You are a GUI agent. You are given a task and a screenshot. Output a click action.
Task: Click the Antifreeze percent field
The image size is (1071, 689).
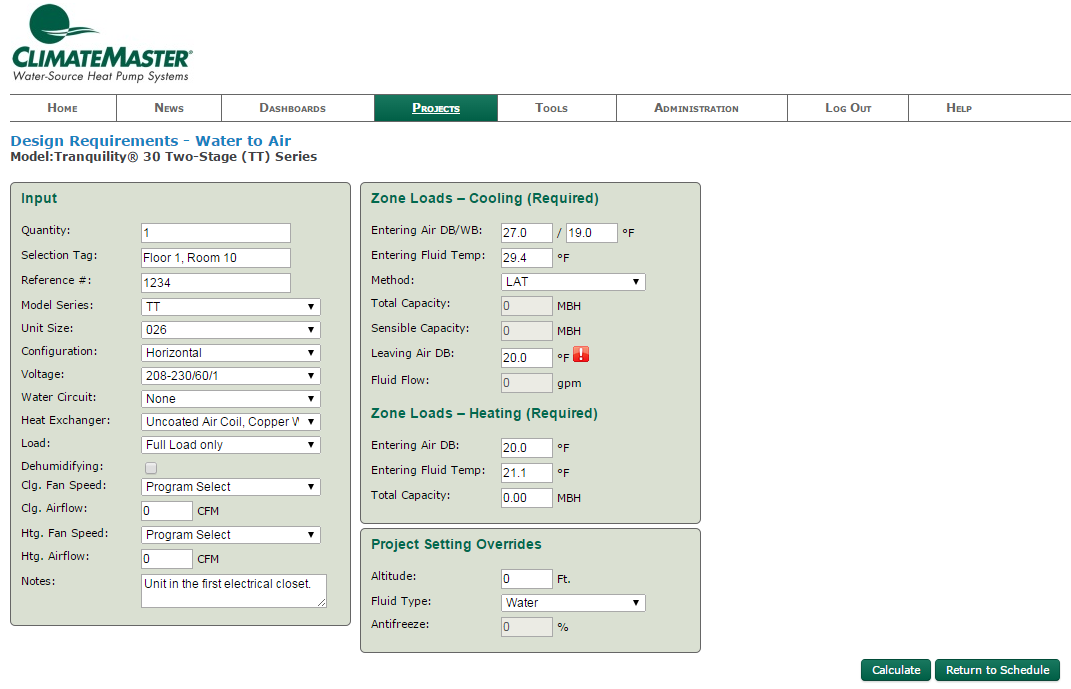[527, 627]
